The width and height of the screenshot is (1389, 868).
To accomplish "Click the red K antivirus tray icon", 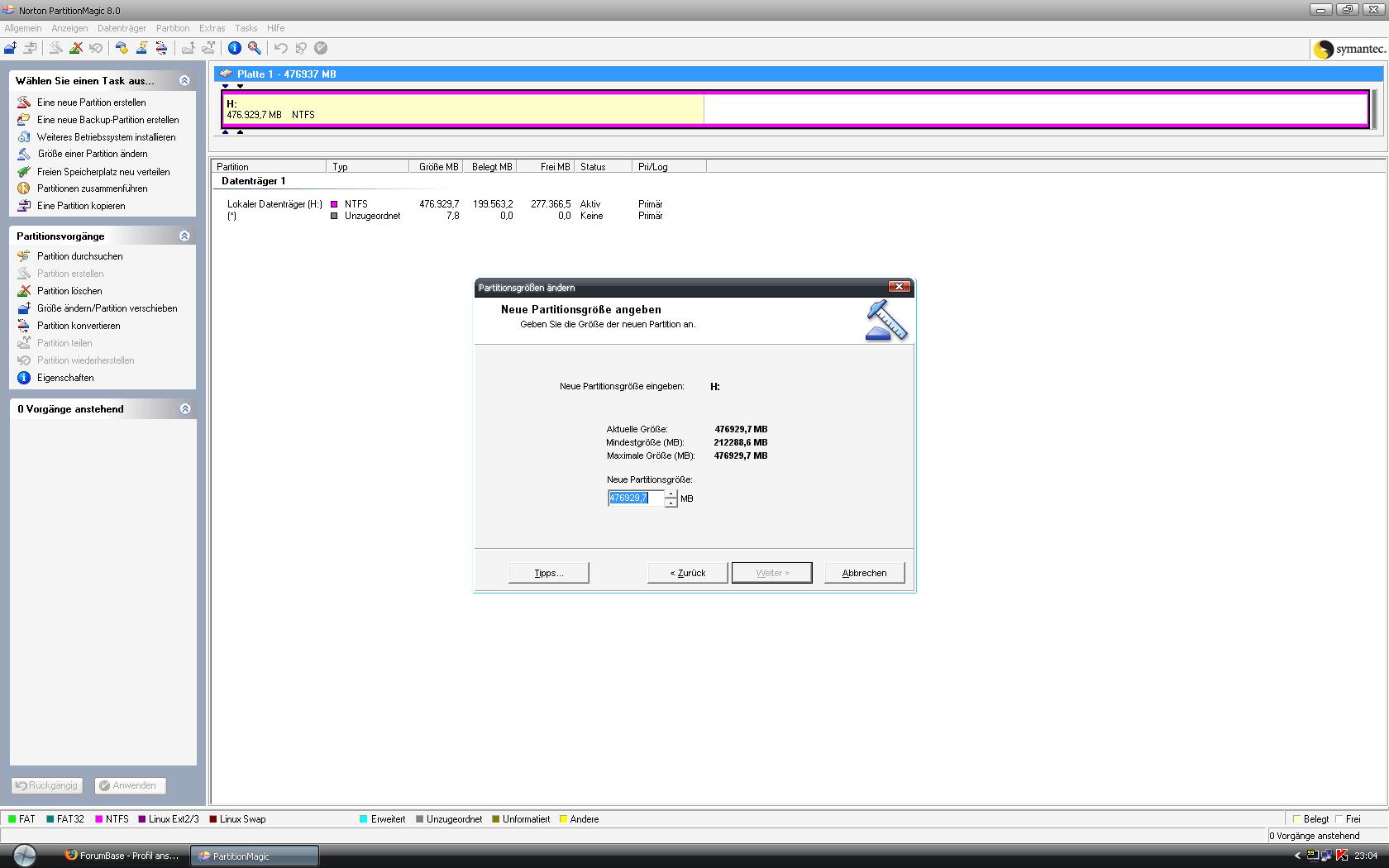I will pos(1342,856).
